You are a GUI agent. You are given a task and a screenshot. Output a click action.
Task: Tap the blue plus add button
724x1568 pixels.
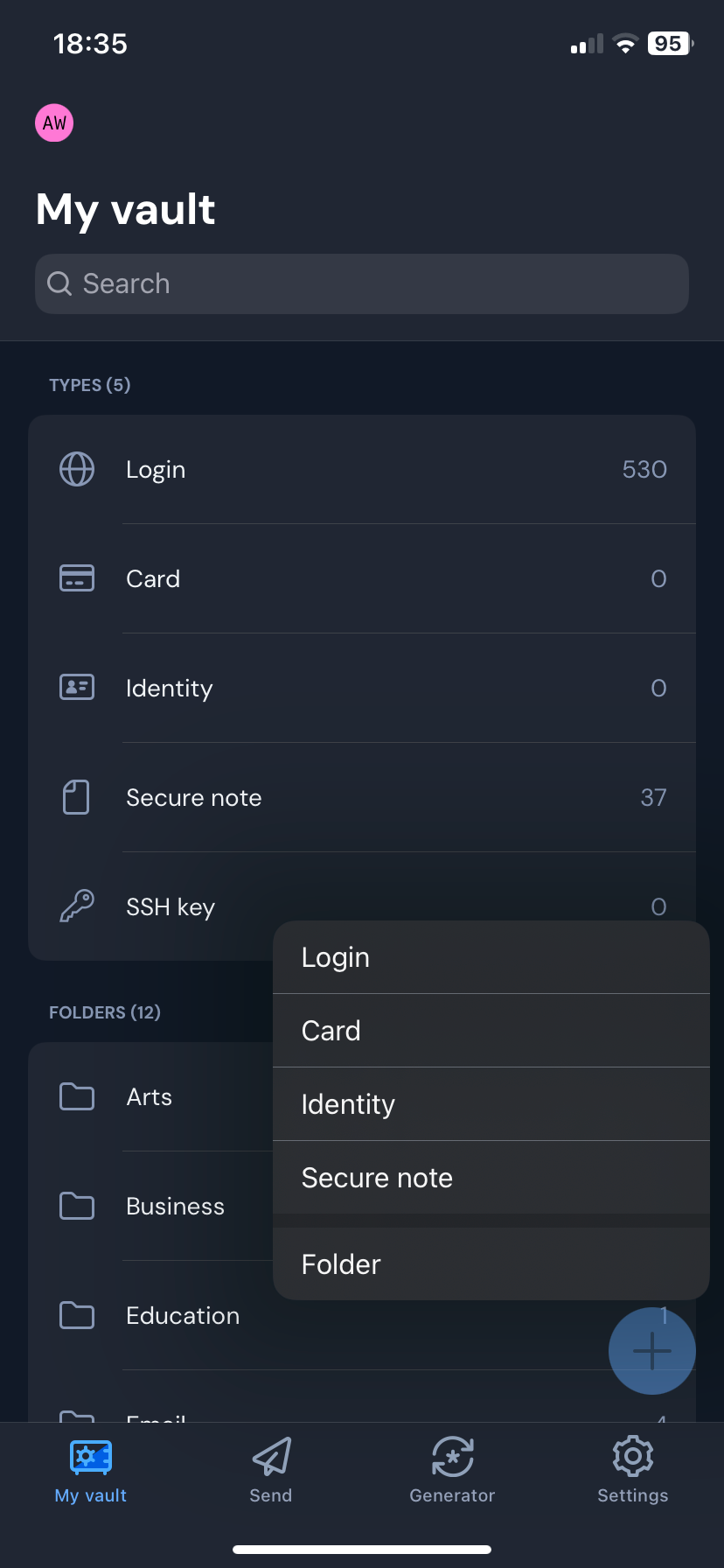651,1351
